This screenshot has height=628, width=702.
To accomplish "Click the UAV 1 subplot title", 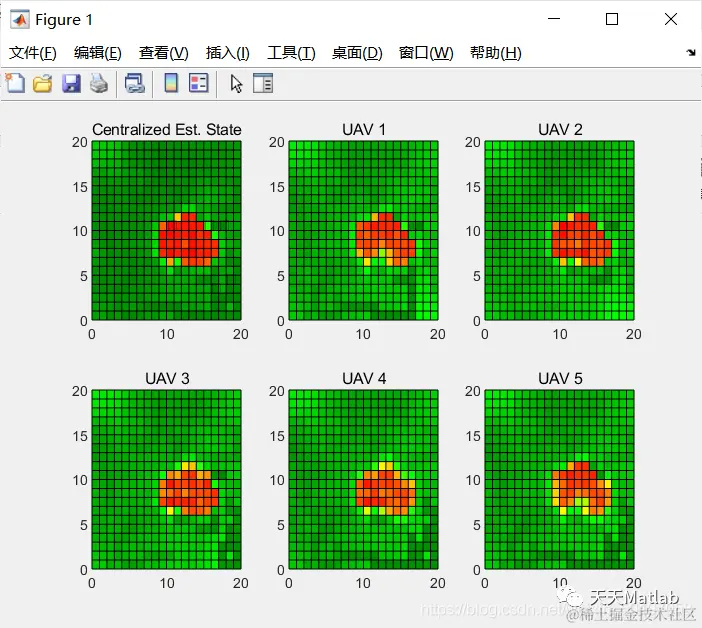I will [364, 130].
